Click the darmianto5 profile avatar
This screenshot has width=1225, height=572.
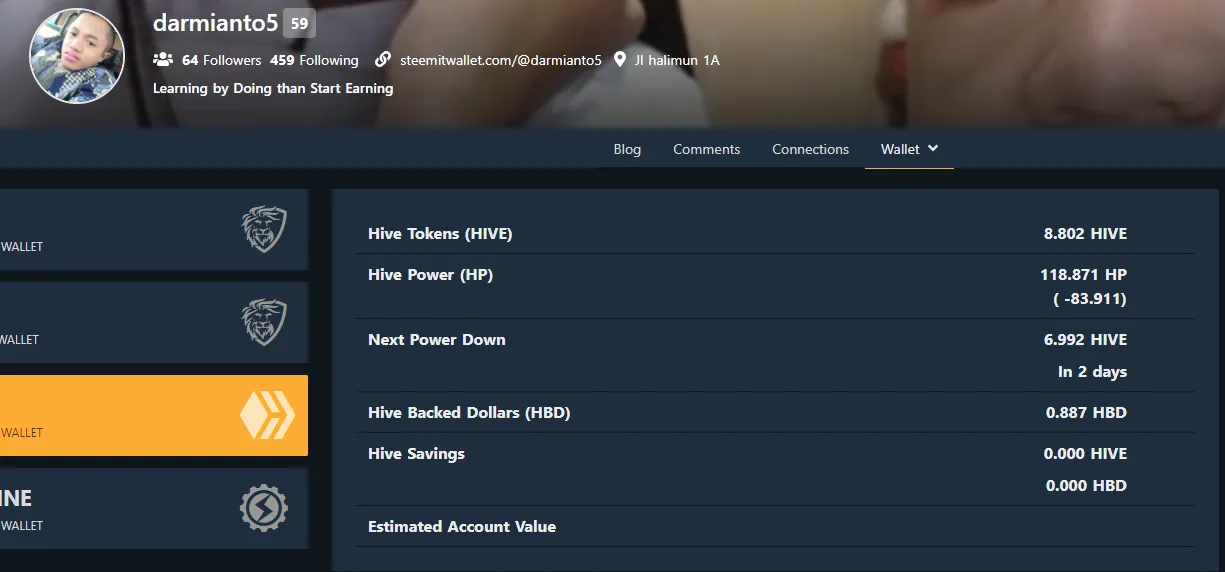77,57
